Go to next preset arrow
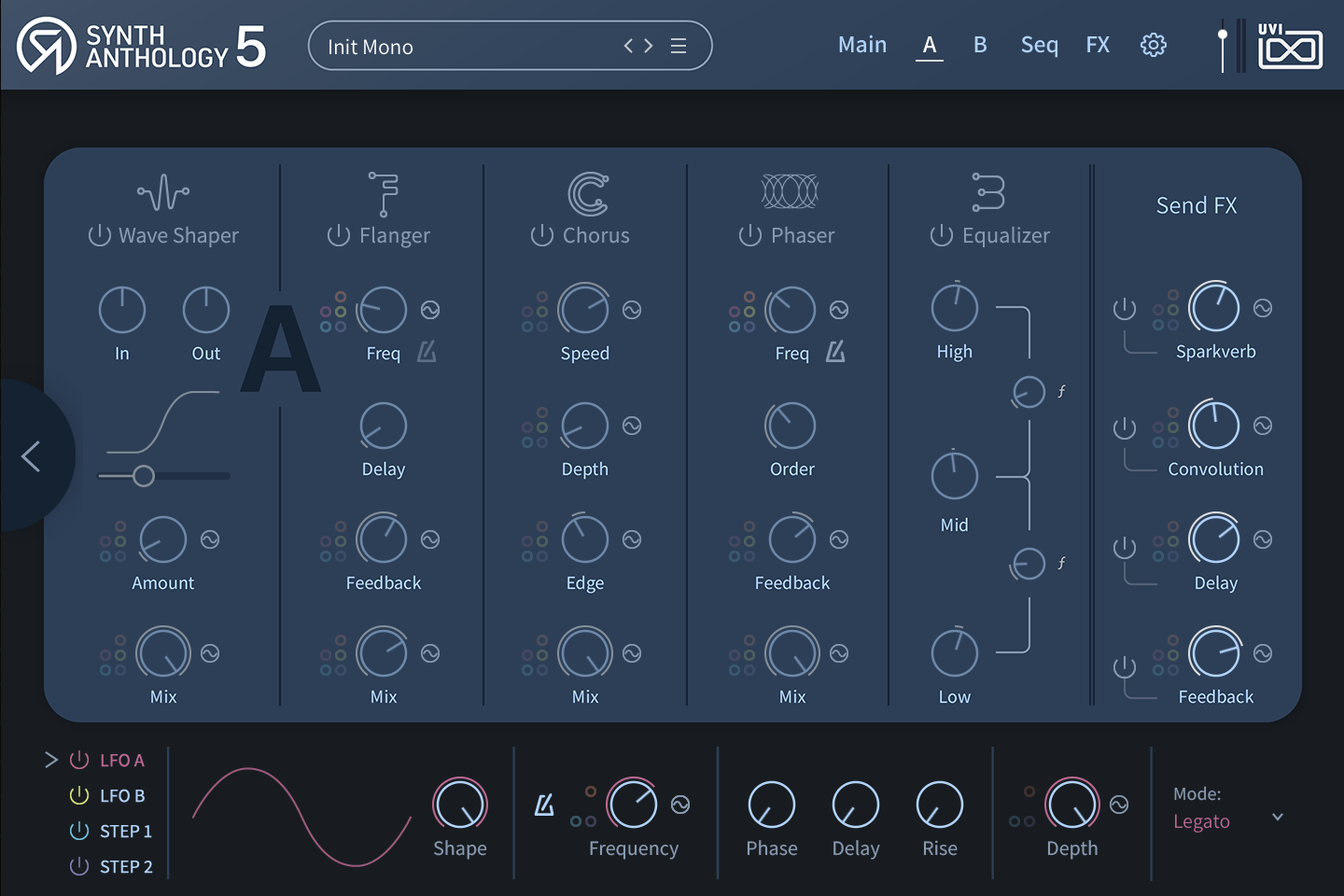 point(649,46)
